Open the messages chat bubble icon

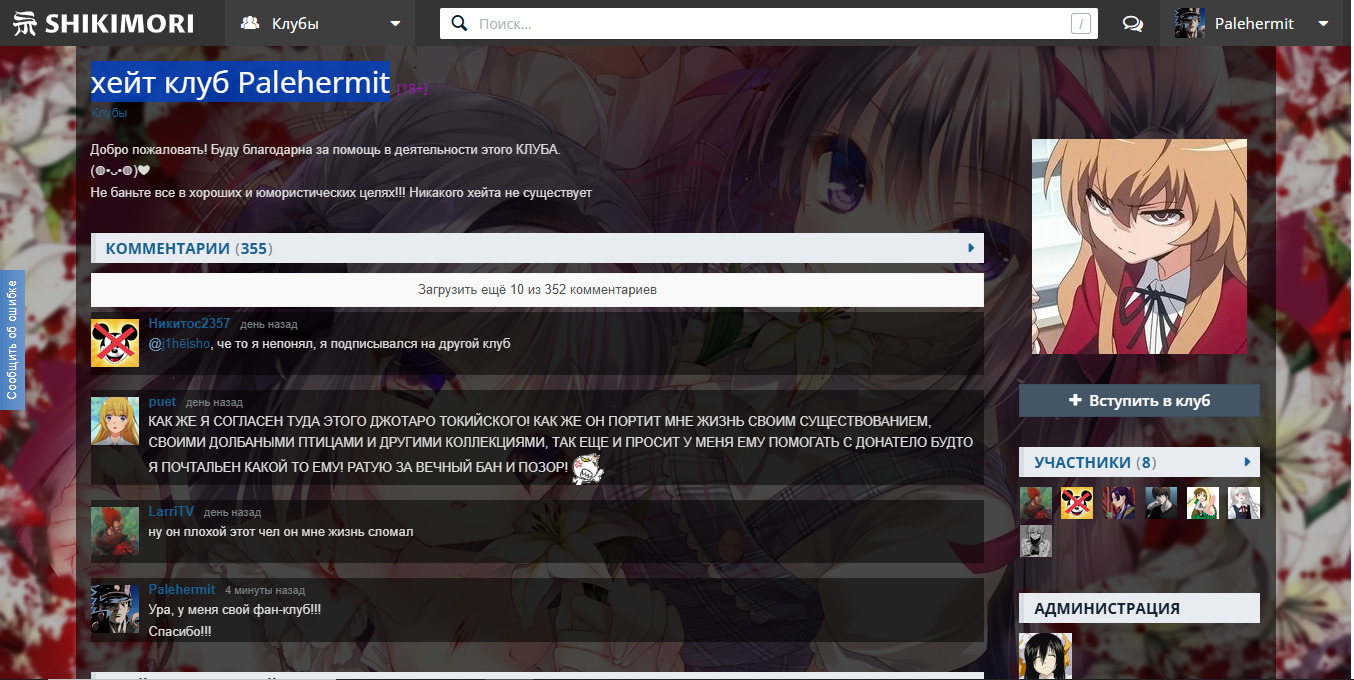pyautogui.click(x=1133, y=24)
